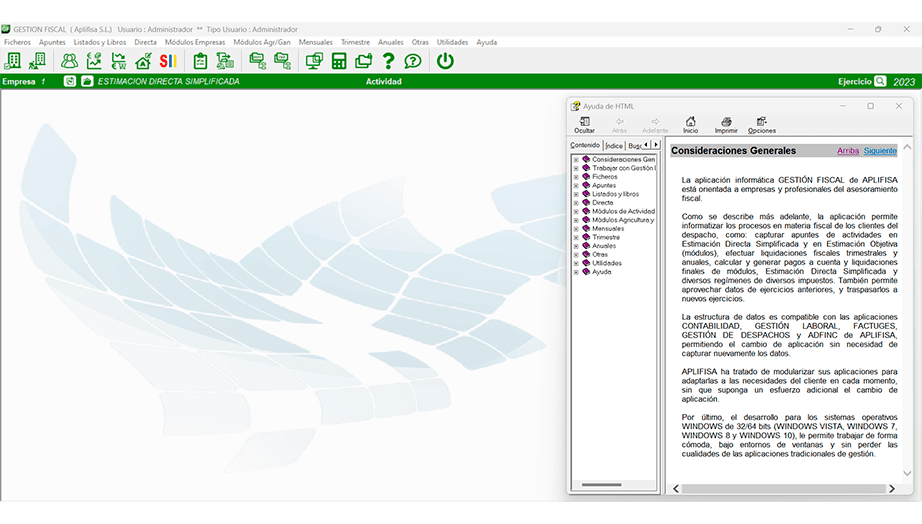Expand the Consideraciones Generales tree node
Viewport: 922px width, 524px height.
point(576,159)
